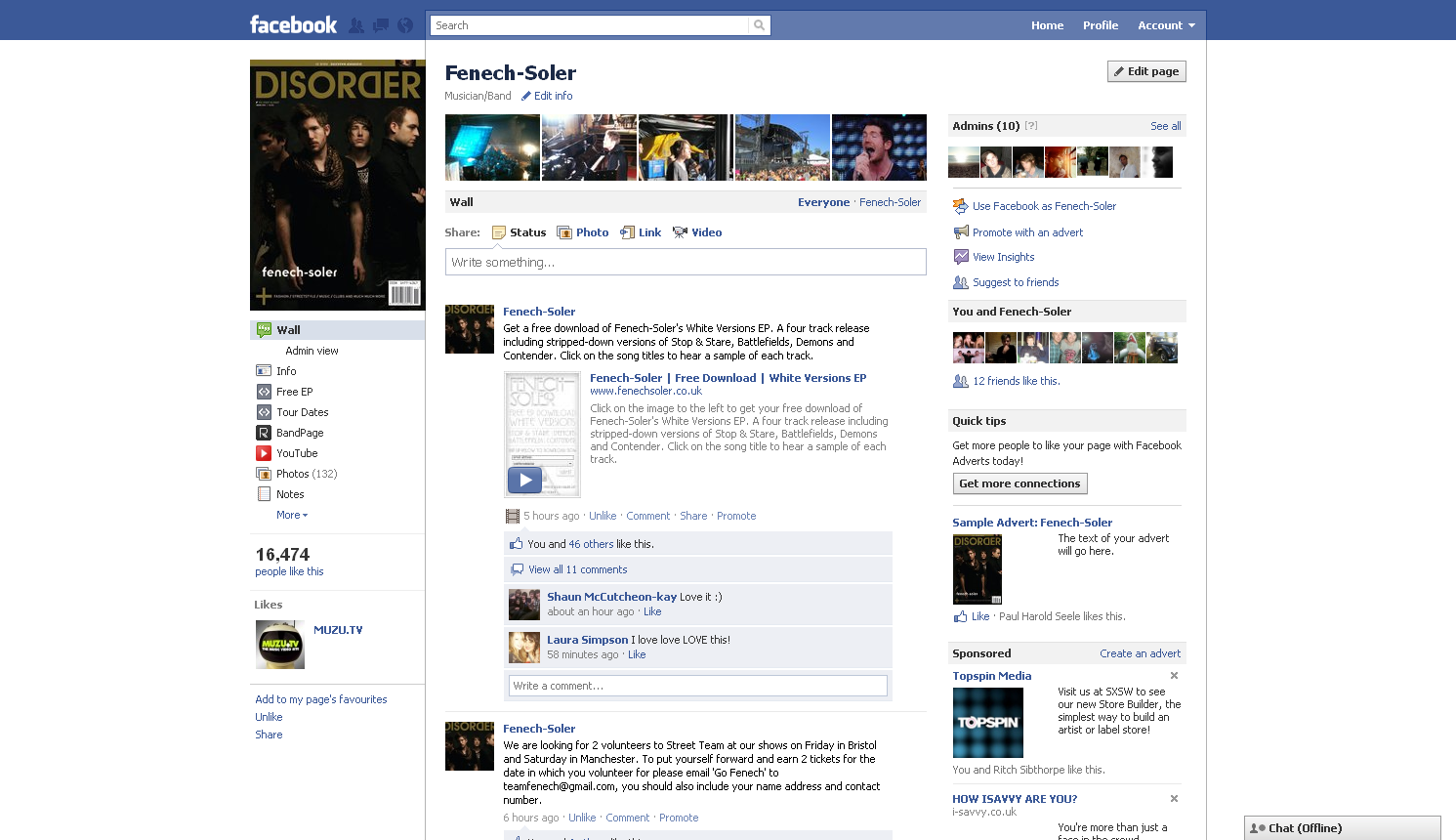Open the Chat (Offline) bar

click(x=1342, y=828)
